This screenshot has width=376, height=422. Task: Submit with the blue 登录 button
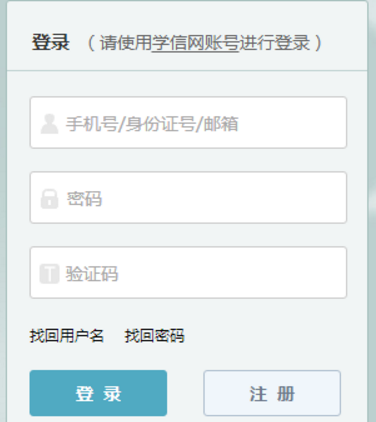click(x=98, y=393)
